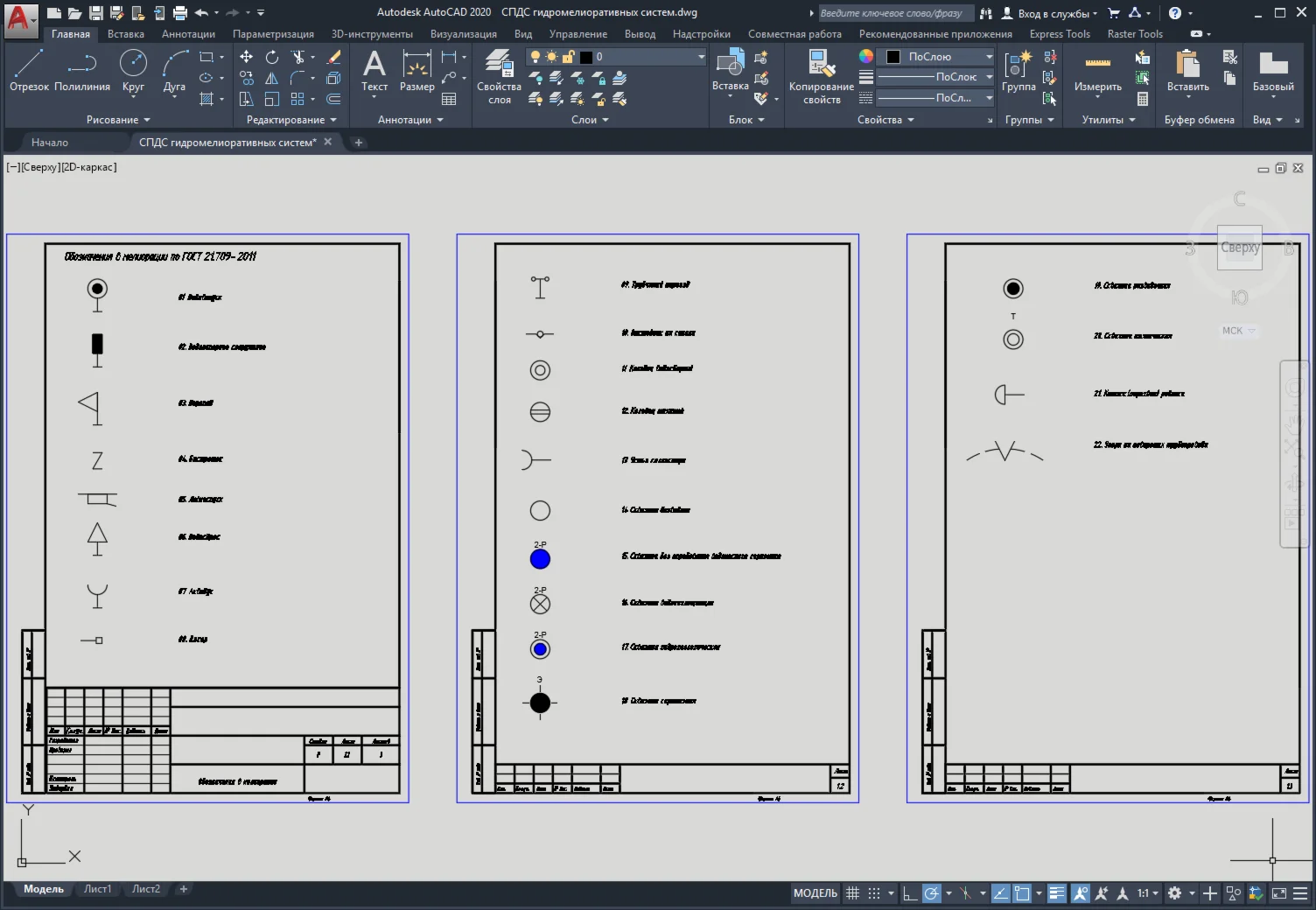Viewport: 1316px width, 910px height.
Task: Click the Plot printer icon in quick access
Action: tap(179, 12)
